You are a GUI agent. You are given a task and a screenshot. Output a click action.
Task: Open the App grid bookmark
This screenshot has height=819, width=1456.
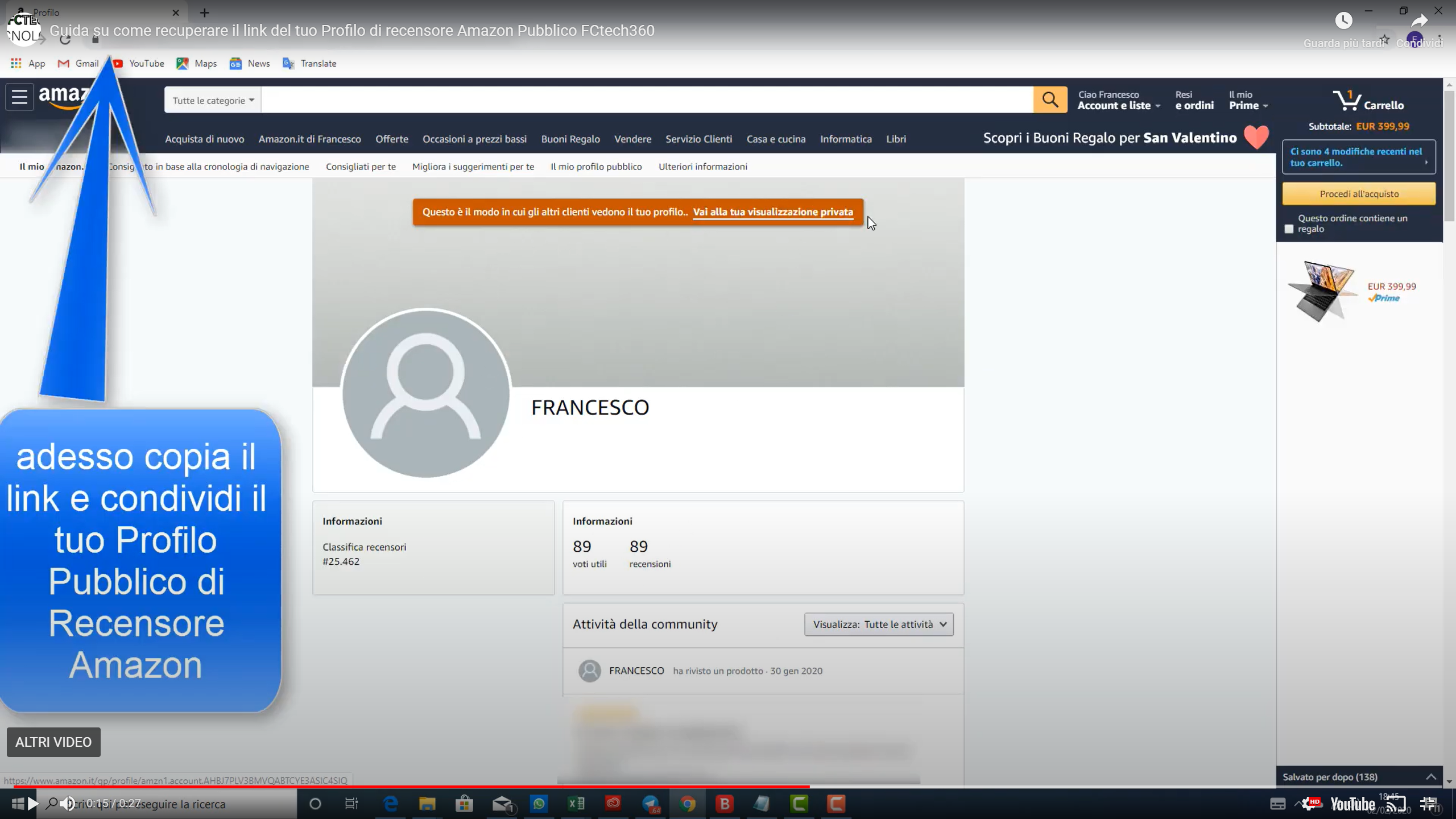click(28, 63)
